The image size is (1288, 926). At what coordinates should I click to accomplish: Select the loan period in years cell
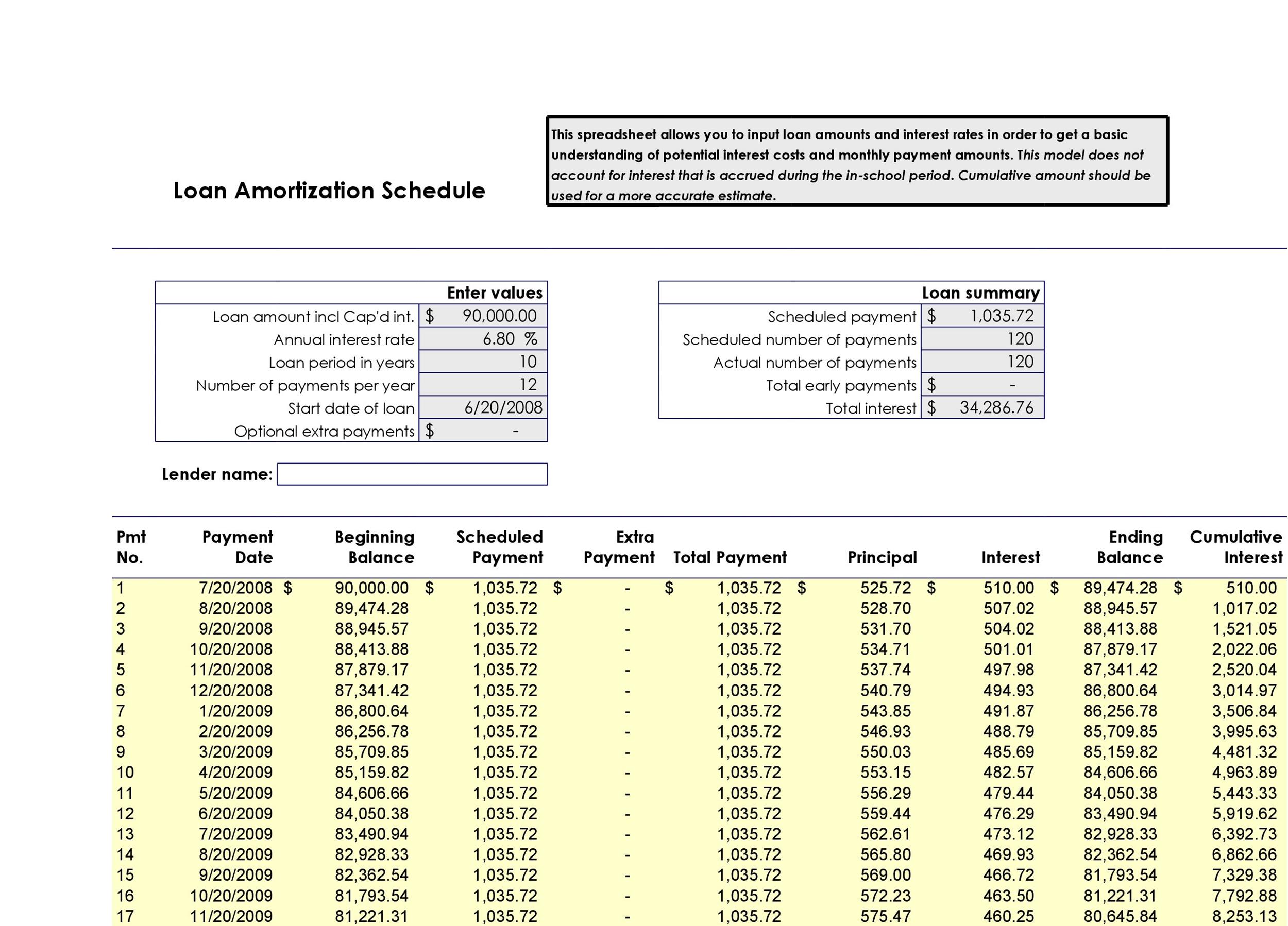[483, 362]
